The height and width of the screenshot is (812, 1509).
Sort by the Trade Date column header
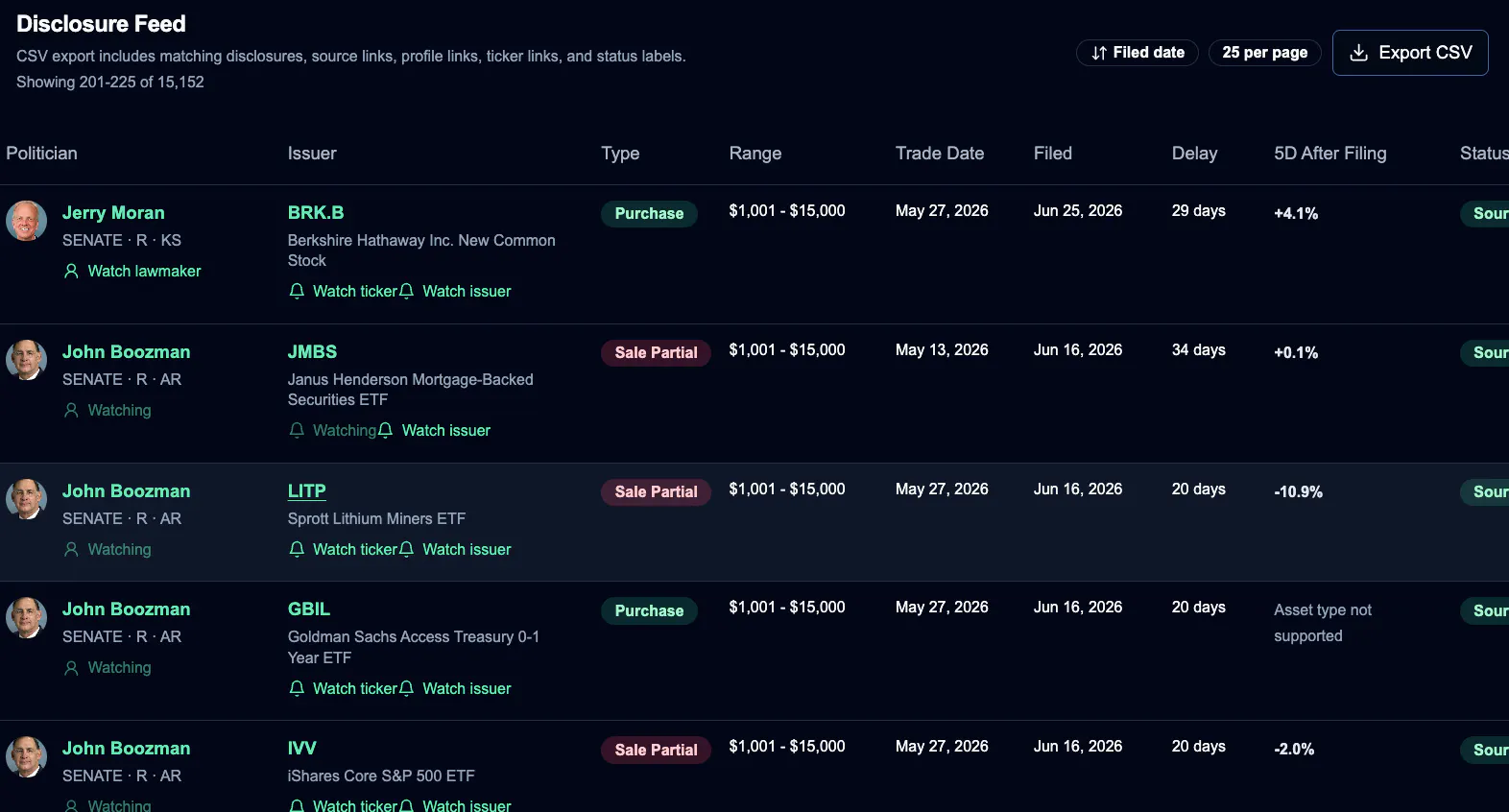tap(940, 154)
